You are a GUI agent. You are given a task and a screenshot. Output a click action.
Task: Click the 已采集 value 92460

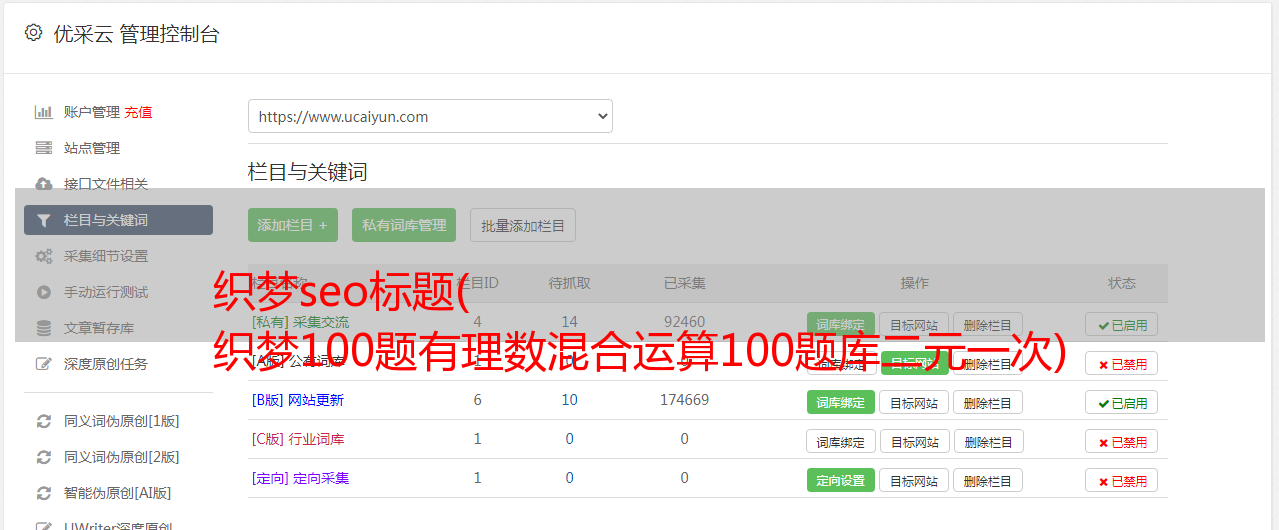pyautogui.click(x=685, y=322)
